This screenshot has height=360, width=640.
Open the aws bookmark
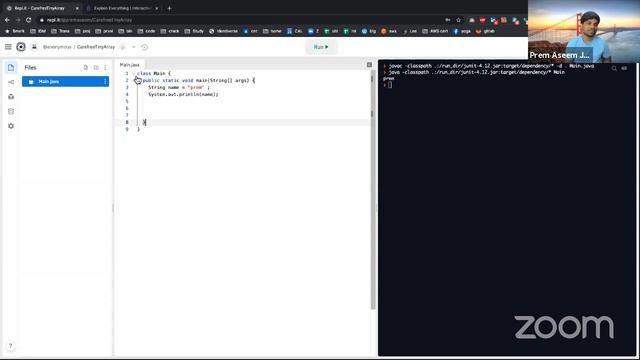point(389,31)
